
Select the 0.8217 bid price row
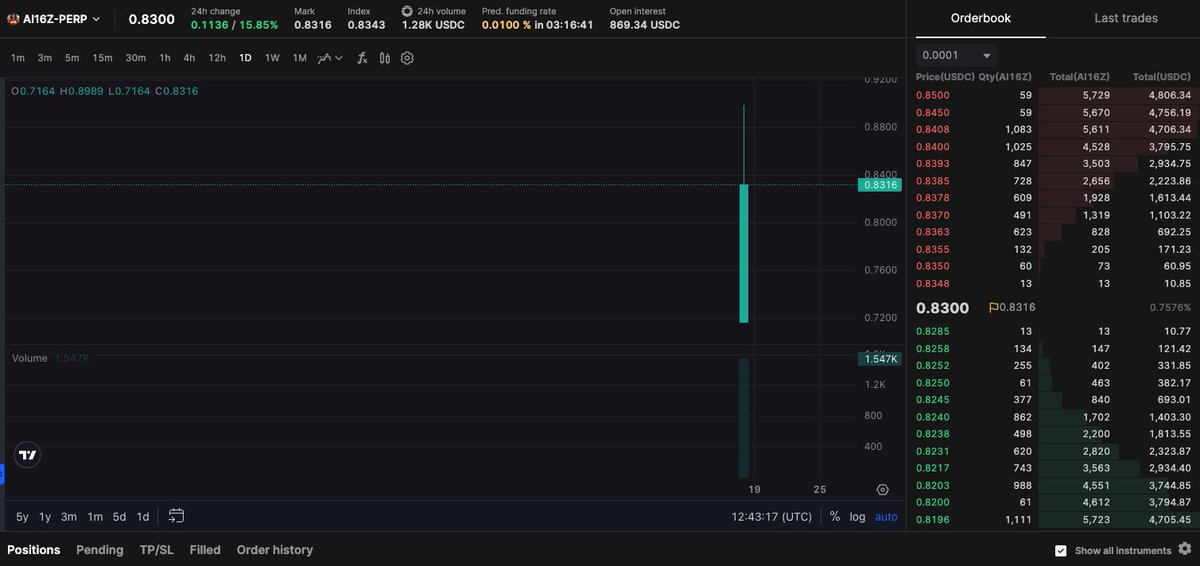[x=1053, y=468]
